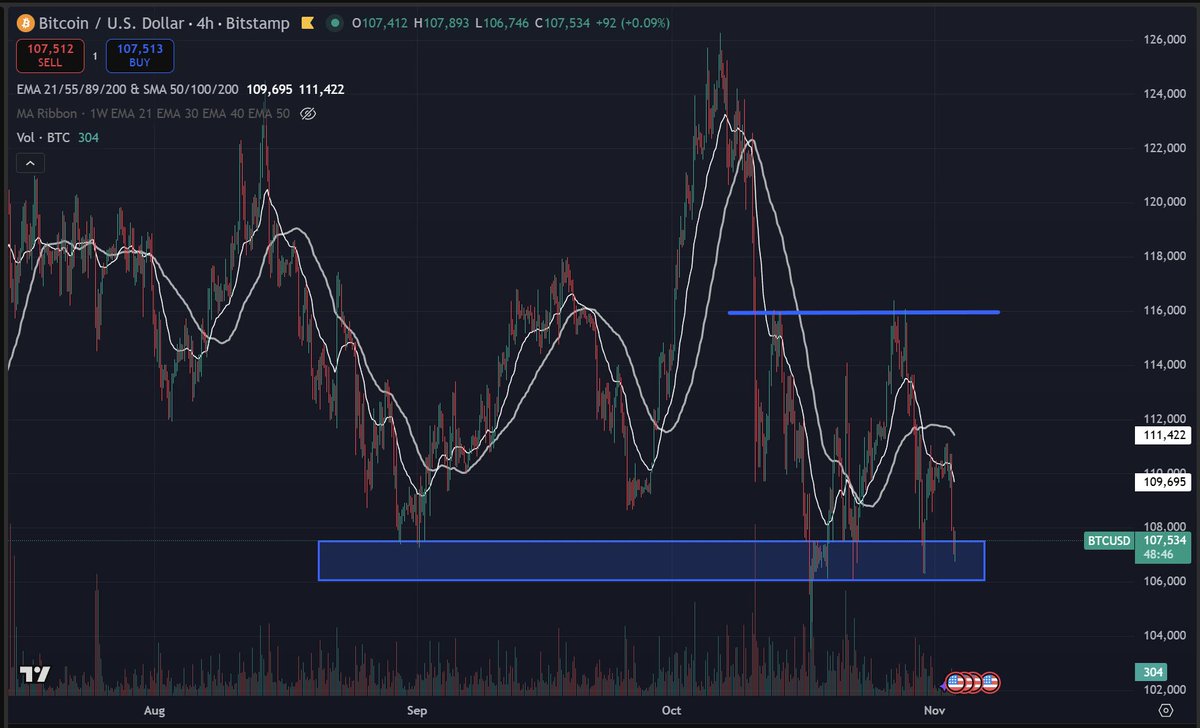The width and height of the screenshot is (1200, 728).
Task: Open the leftmost US flag economic event
Action: [954, 682]
